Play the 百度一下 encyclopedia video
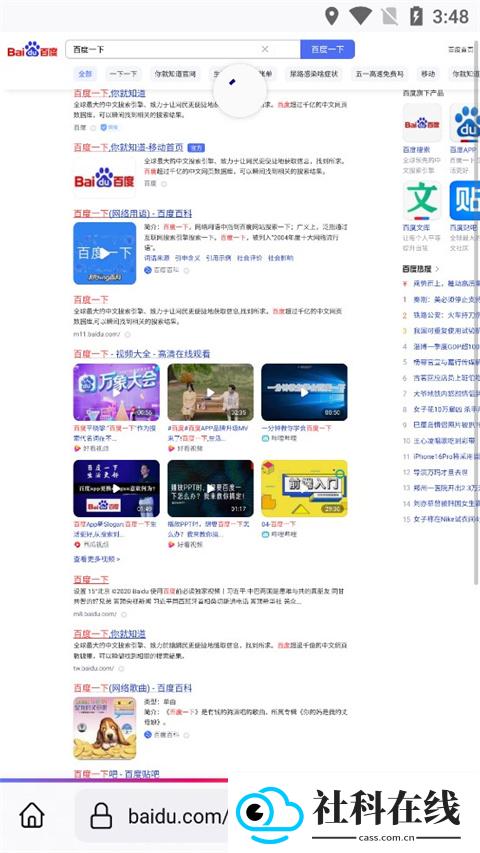The height and width of the screenshot is (853, 480). (x=104, y=253)
